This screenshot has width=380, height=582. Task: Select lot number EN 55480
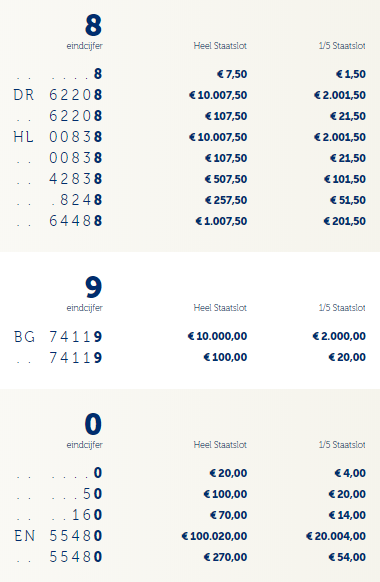tap(58, 536)
